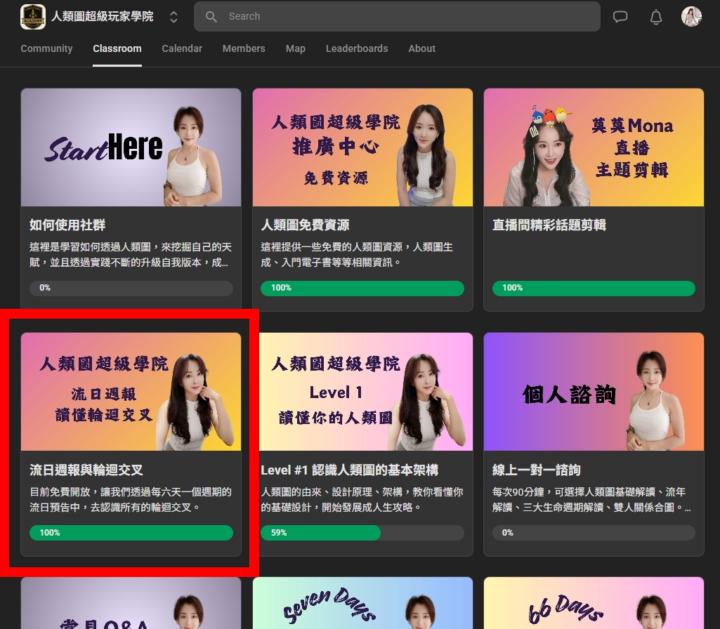Screen dimensions: 720x629
Task: Click the 0% progress bar under 線上一對一諮詢
Action: click(x=594, y=533)
